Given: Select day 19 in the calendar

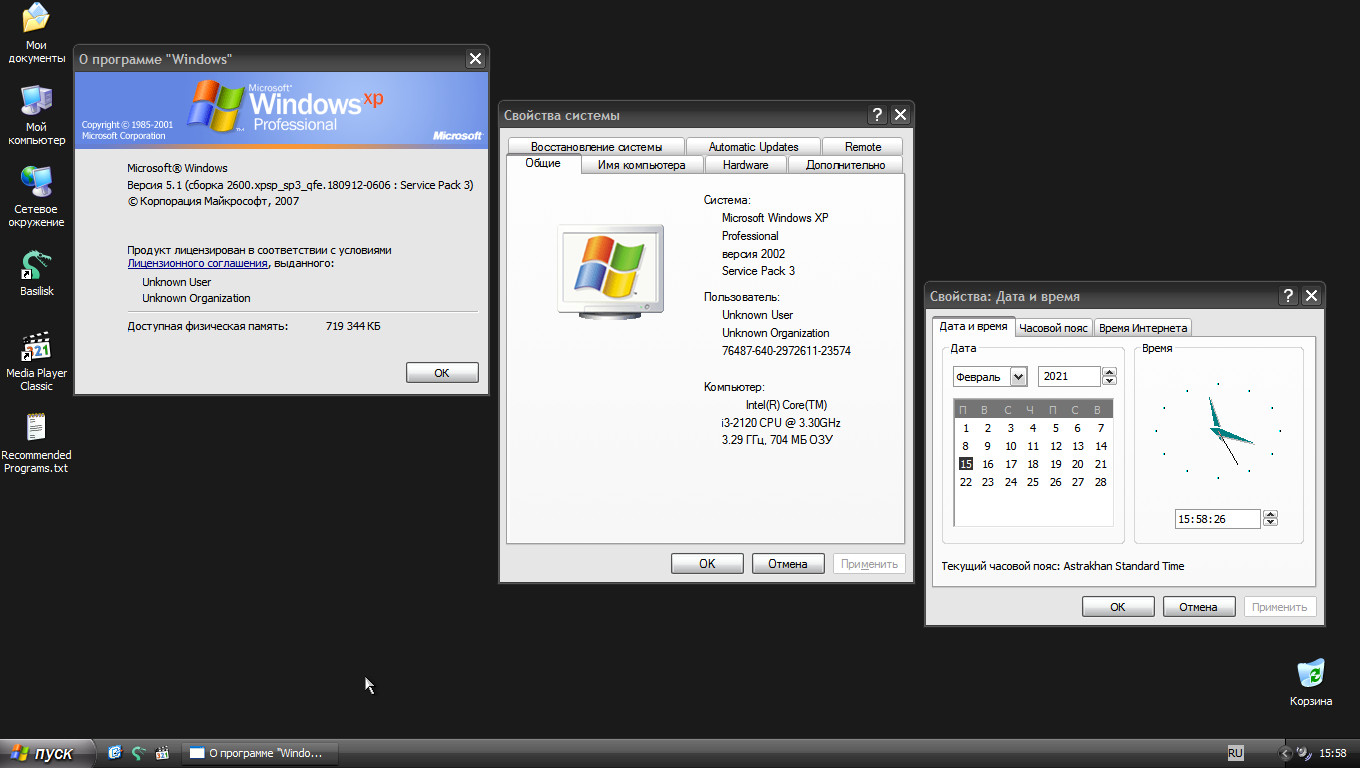Looking at the screenshot, I should [1056, 464].
